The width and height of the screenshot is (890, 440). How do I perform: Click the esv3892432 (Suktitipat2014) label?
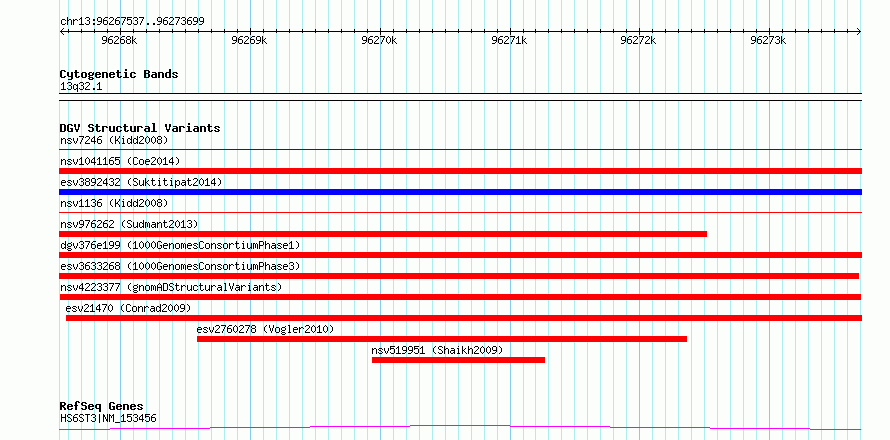point(141,182)
